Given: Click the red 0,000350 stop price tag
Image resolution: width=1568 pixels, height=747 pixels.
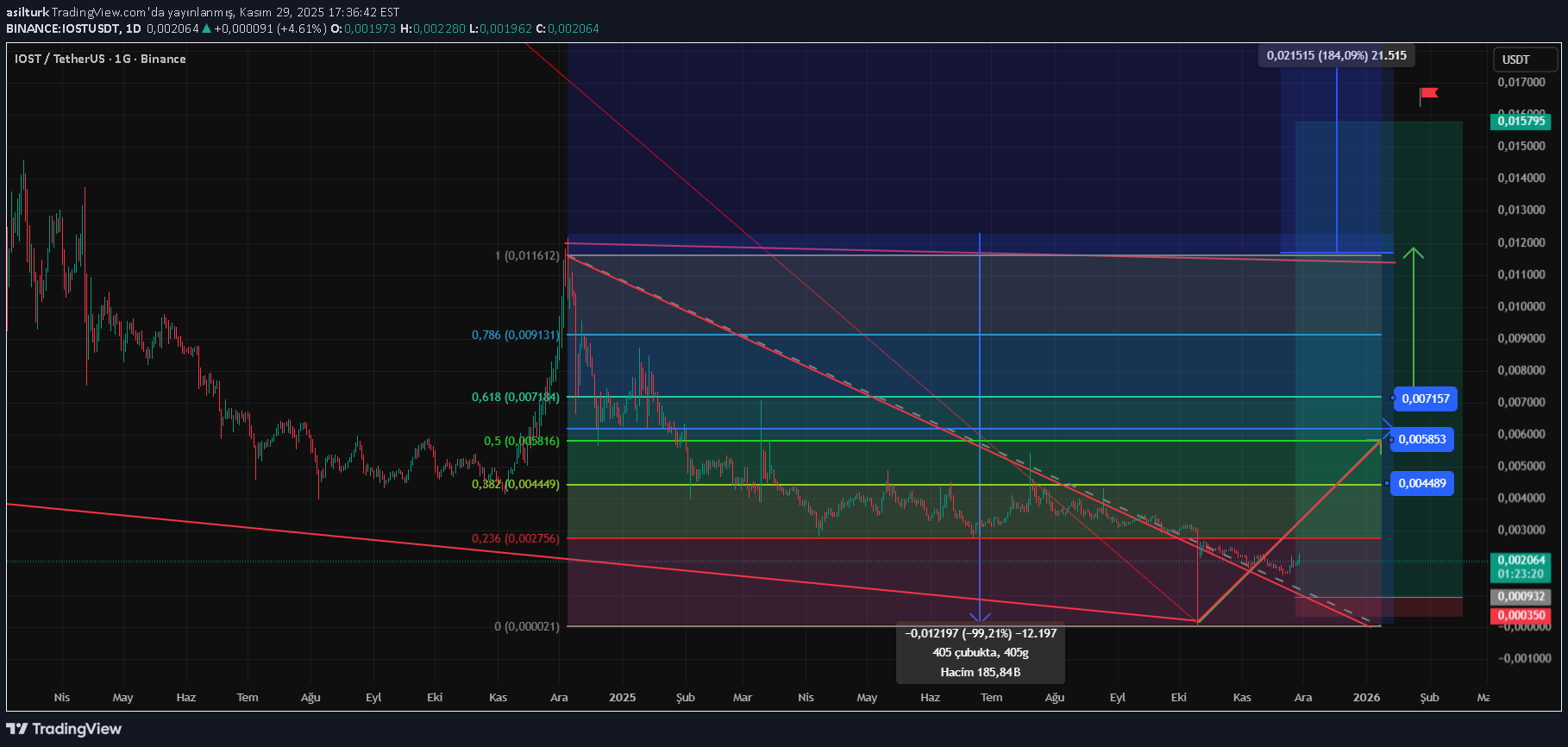Looking at the screenshot, I should click(1521, 616).
